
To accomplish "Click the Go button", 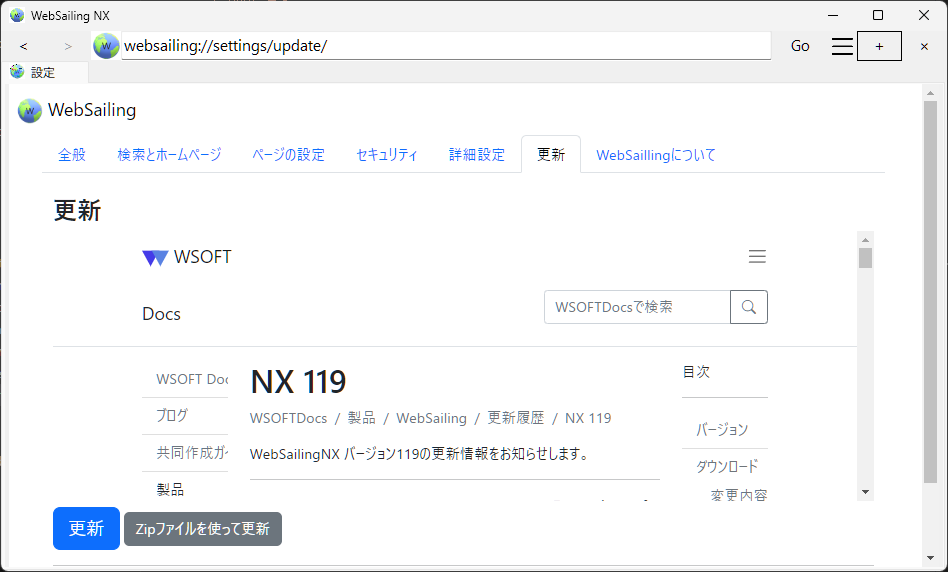I will pos(800,46).
